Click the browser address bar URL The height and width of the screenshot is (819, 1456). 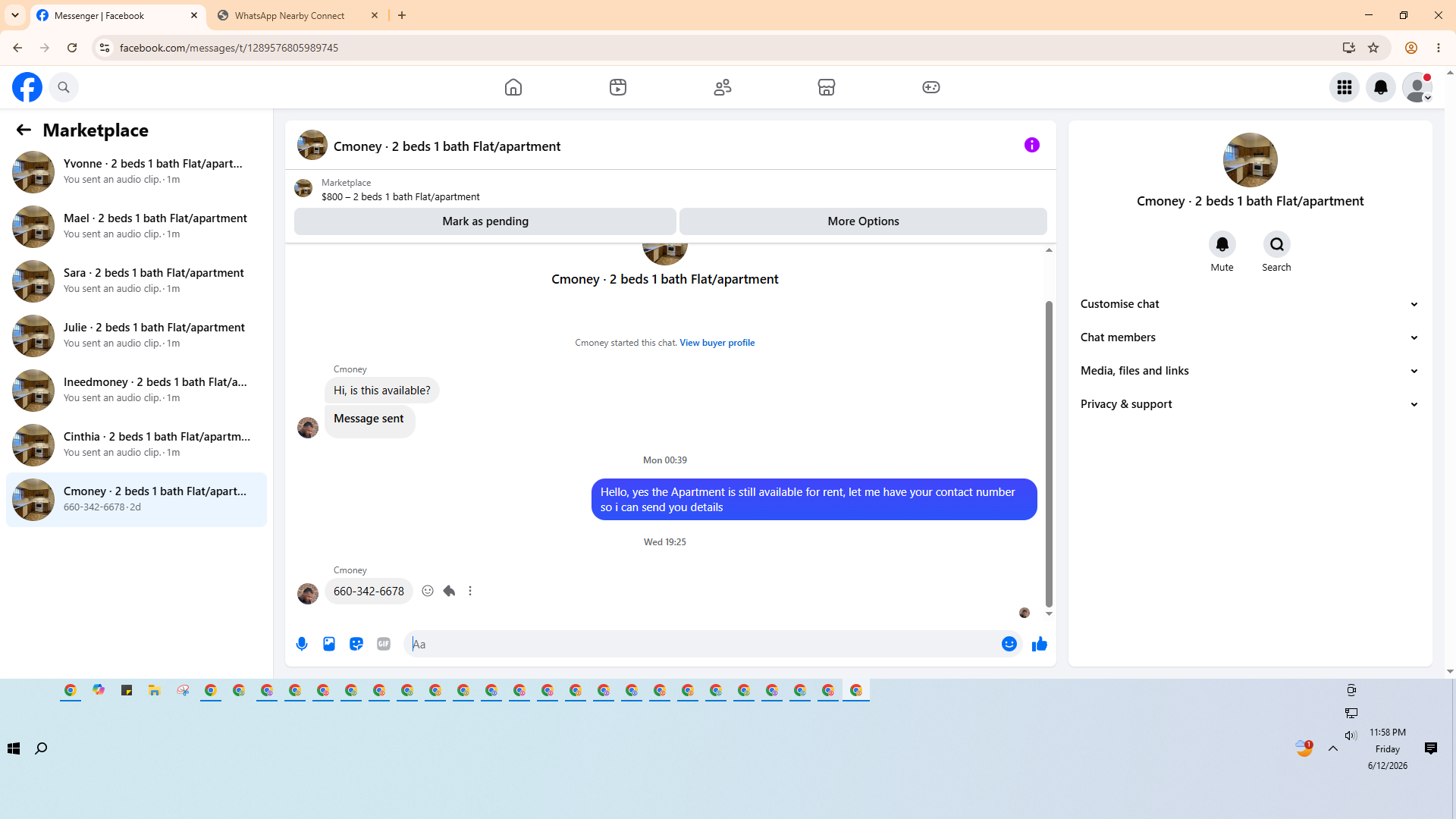click(x=229, y=48)
